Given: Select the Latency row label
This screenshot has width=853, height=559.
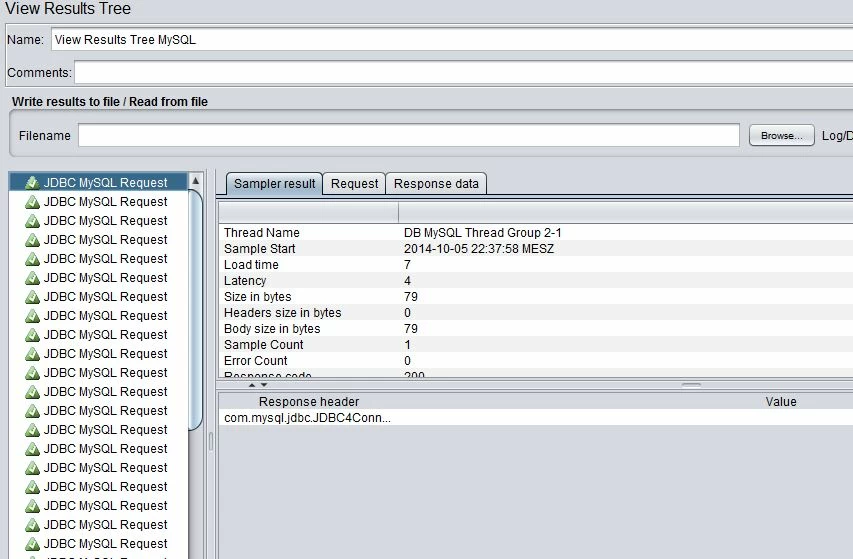Looking at the screenshot, I should click(245, 281).
